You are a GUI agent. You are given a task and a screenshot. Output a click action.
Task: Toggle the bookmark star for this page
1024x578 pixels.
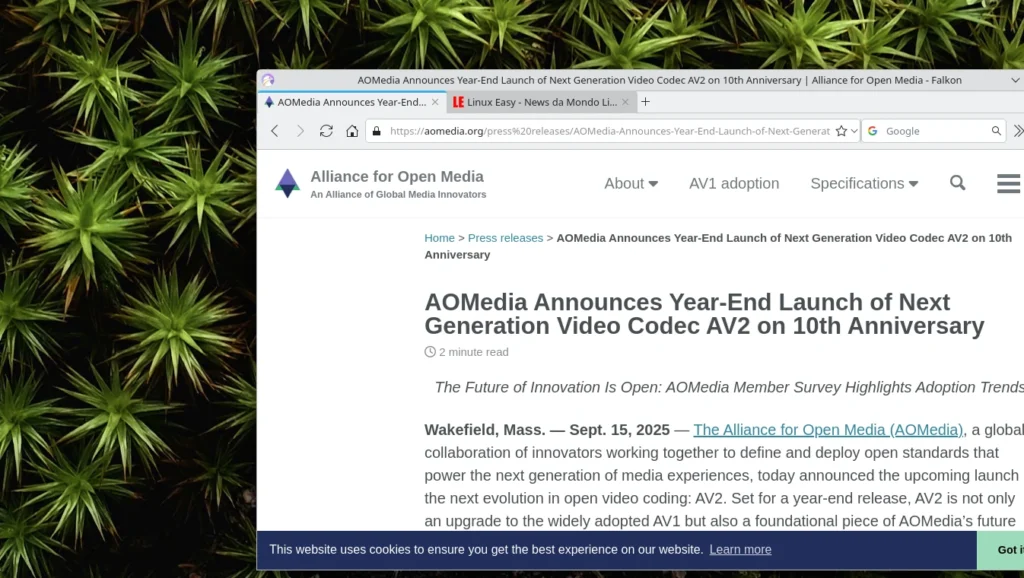pyautogui.click(x=841, y=130)
